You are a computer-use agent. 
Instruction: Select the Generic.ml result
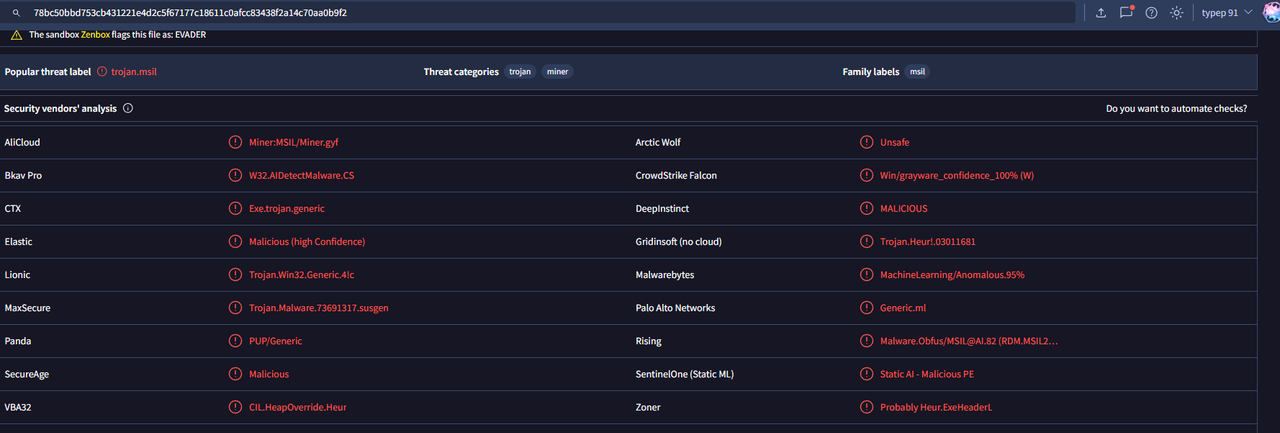click(903, 308)
